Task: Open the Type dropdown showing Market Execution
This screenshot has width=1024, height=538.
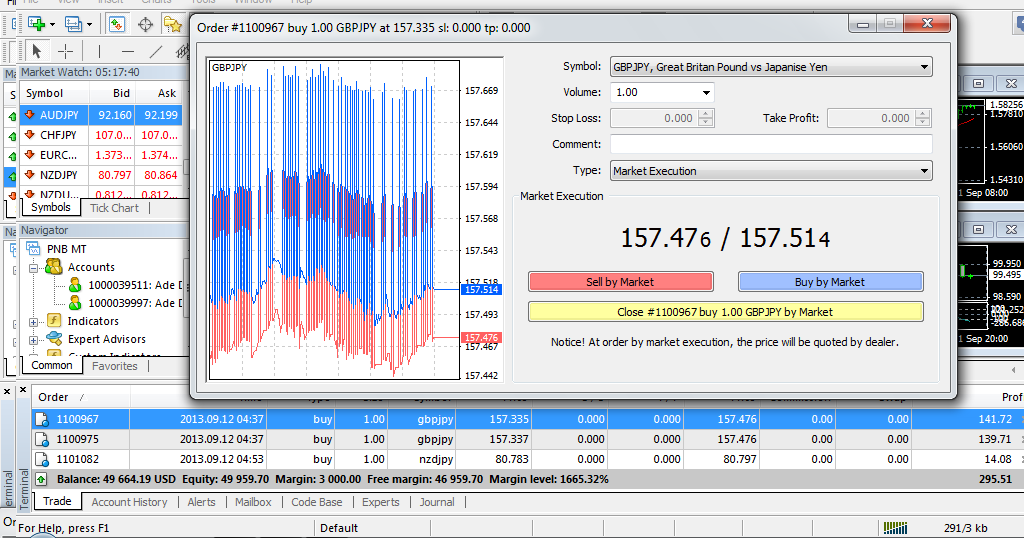Action: (771, 170)
